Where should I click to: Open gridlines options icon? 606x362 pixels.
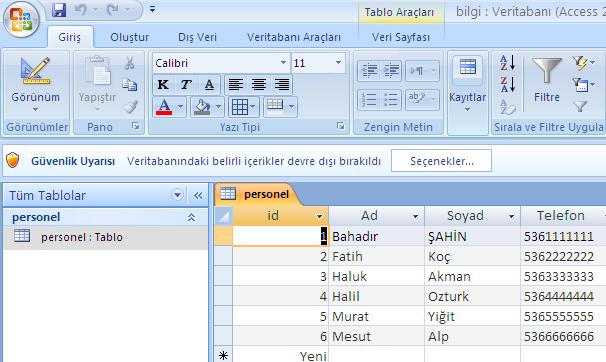(243, 107)
